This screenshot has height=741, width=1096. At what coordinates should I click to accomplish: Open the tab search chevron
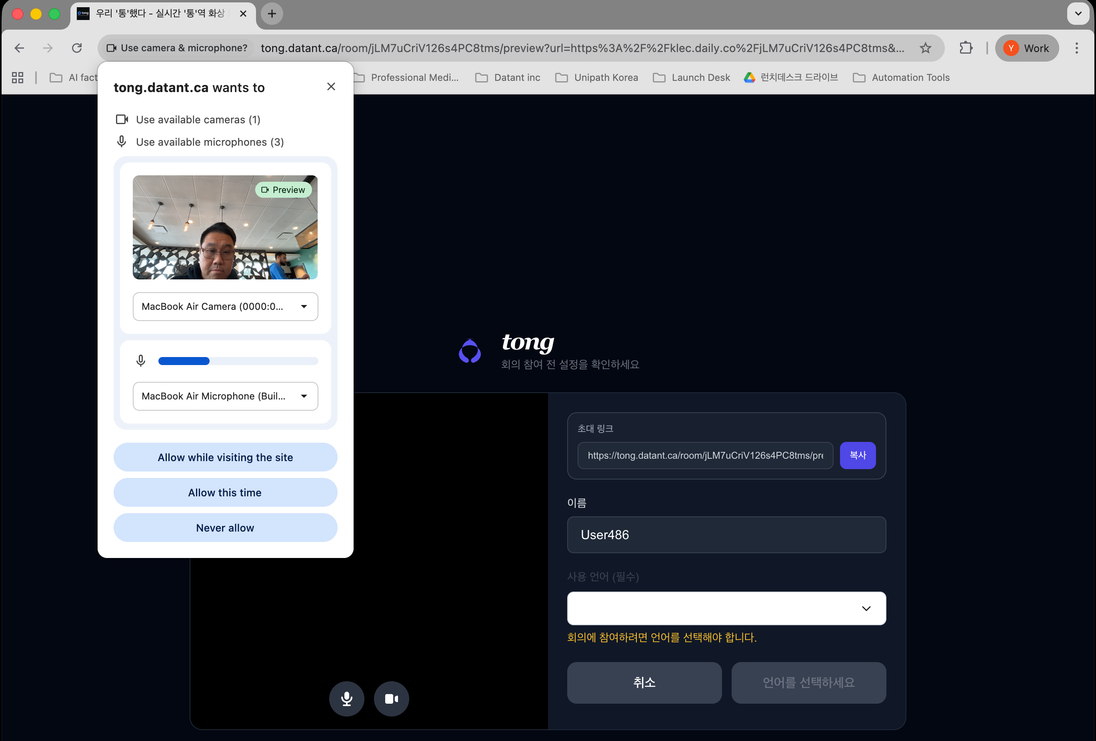(1078, 13)
